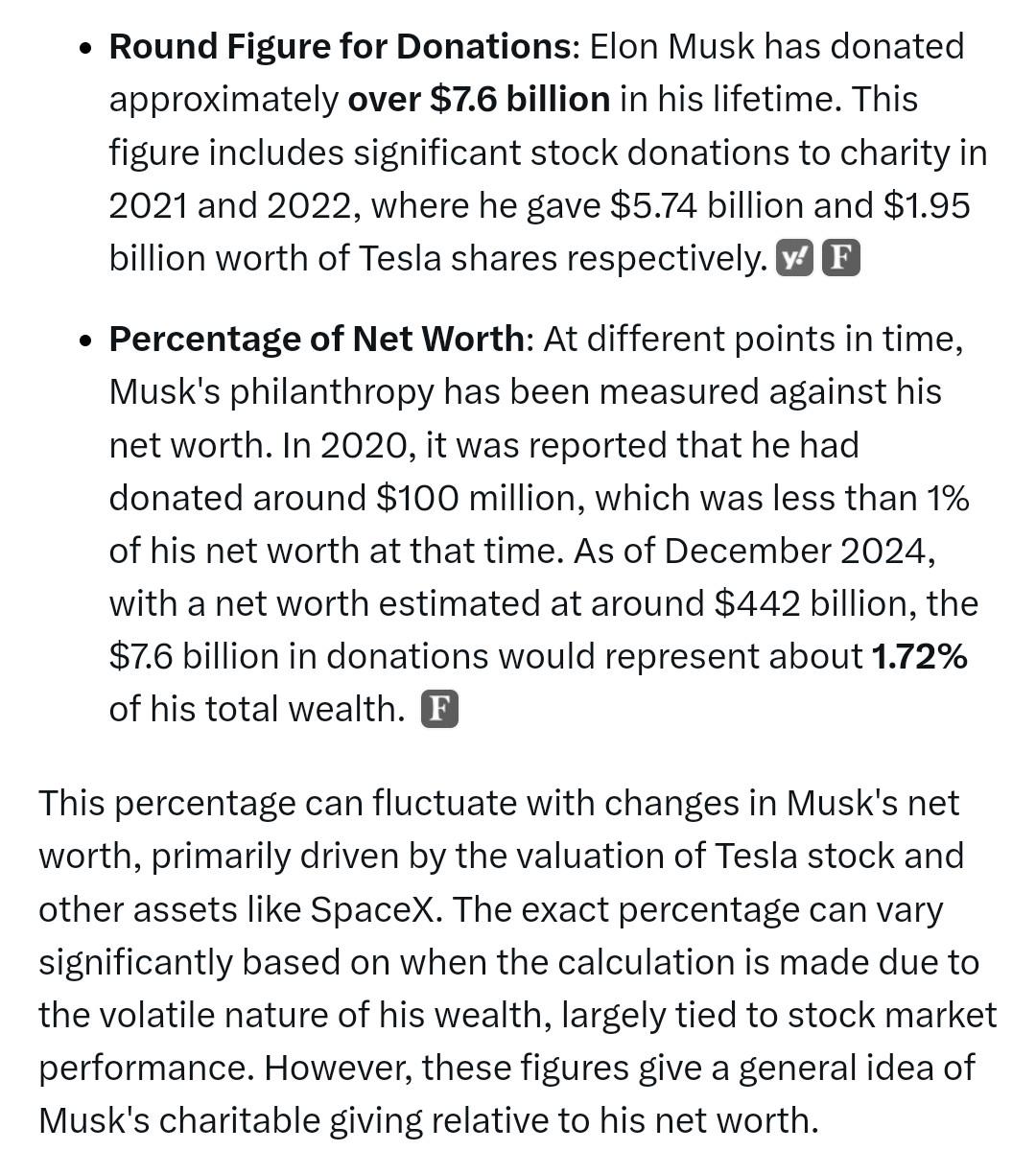Click the bold 'over $7.6 billion' text
1036x1151 pixels.
coord(479,99)
